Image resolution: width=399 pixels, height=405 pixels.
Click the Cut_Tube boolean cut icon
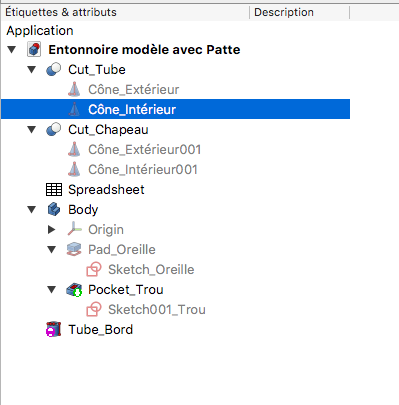point(53,69)
